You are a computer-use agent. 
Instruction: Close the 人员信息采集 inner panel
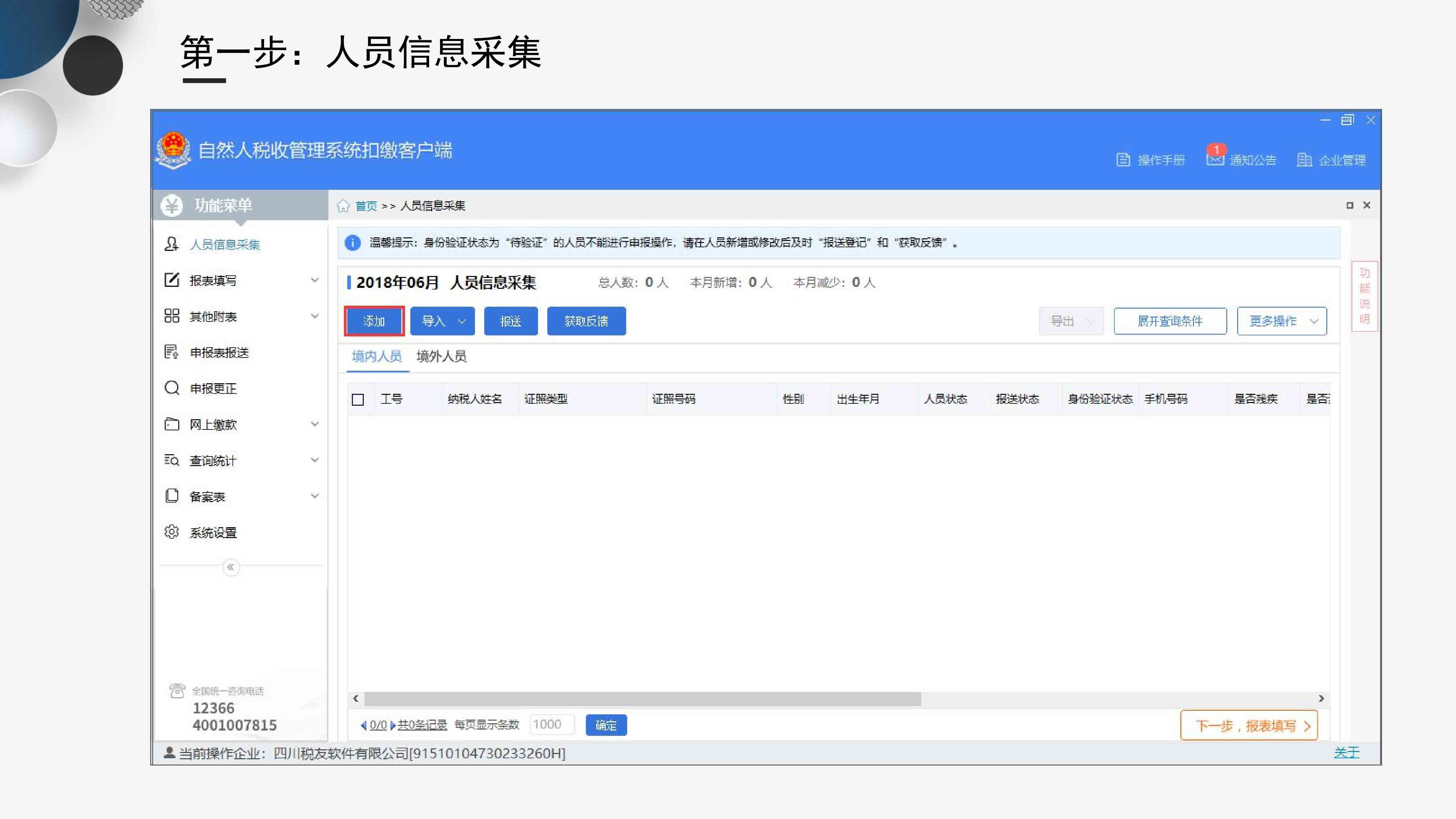pyautogui.click(x=1367, y=205)
